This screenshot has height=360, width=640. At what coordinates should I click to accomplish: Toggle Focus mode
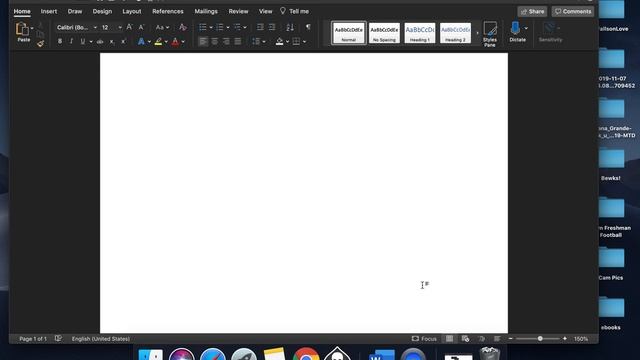point(424,339)
